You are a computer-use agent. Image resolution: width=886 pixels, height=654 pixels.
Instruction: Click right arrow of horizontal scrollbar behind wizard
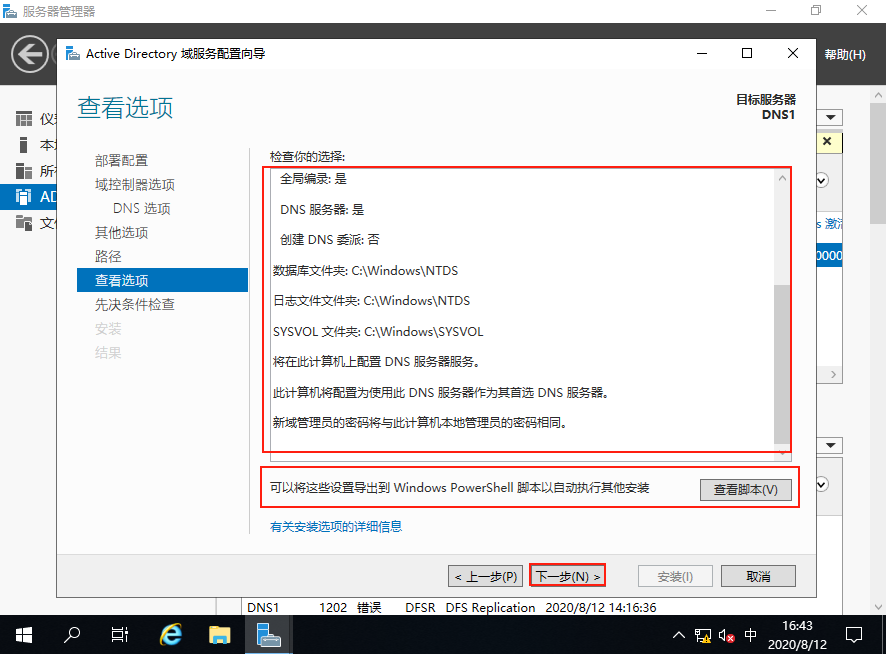(833, 374)
